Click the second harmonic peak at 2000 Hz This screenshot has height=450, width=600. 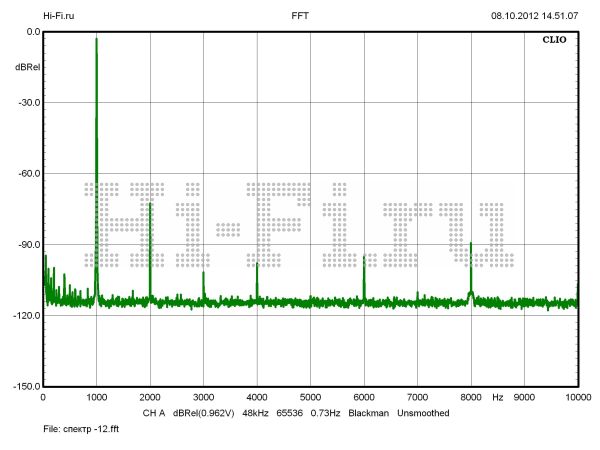pos(150,205)
